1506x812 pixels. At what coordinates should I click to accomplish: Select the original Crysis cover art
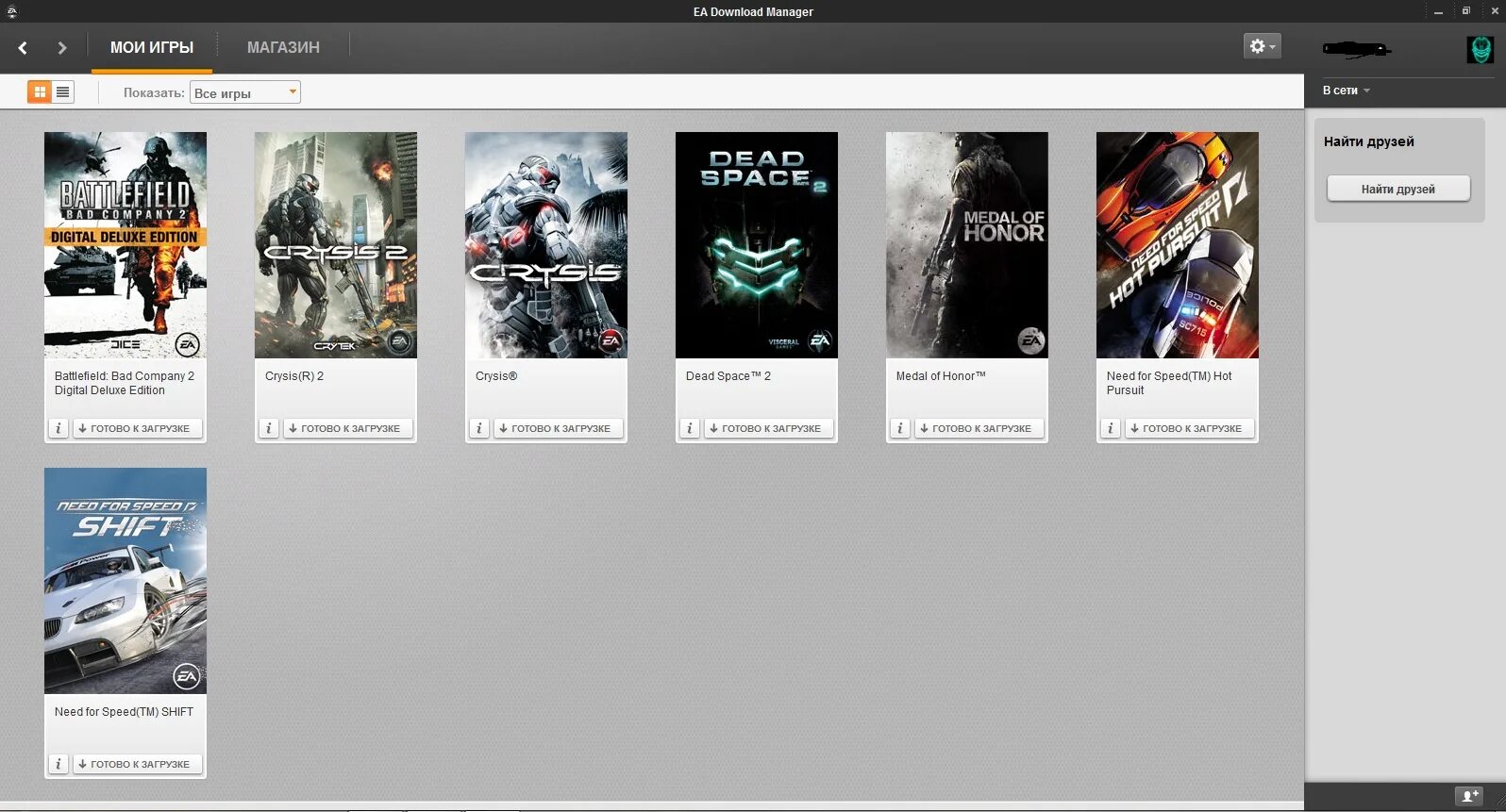coord(546,245)
